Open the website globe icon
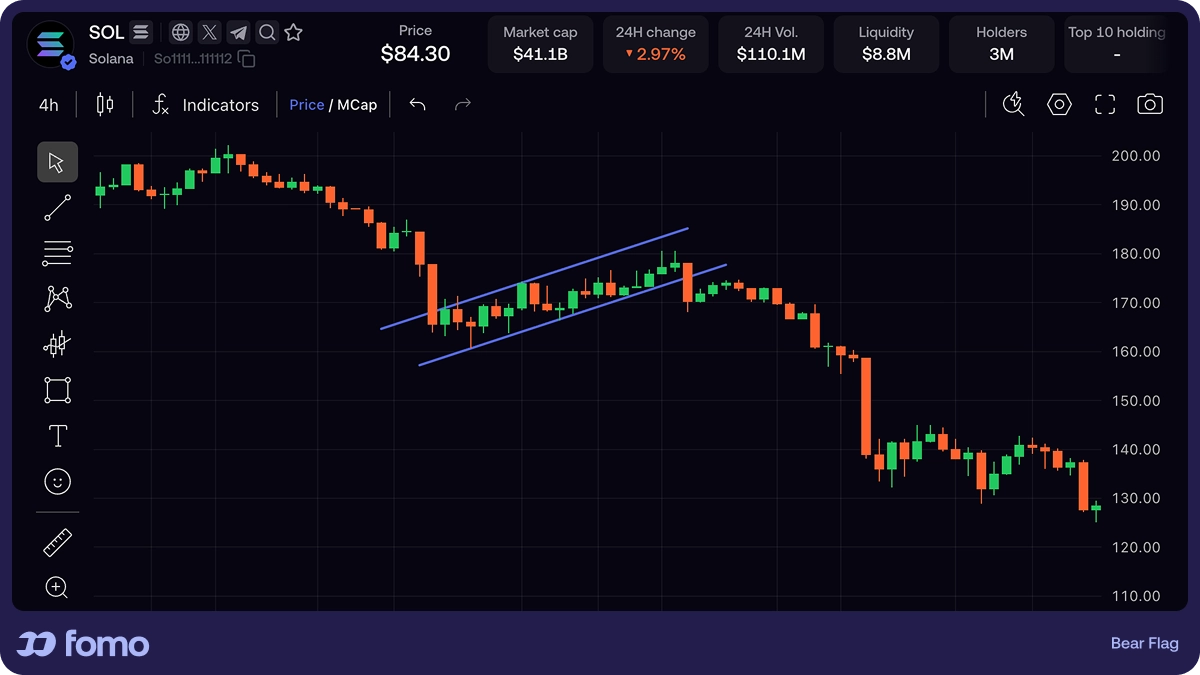This screenshot has width=1200, height=675. pyautogui.click(x=181, y=33)
